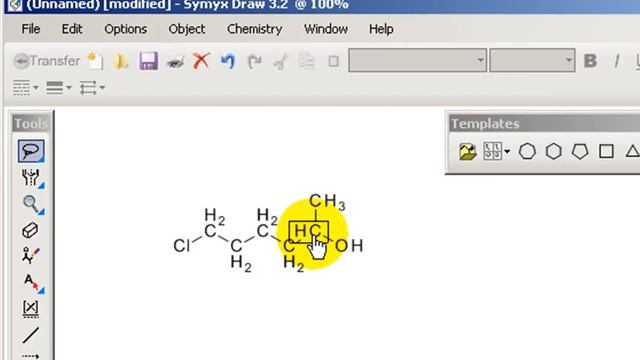Open the font name combo box
Screen dimensions: 640x360
(418, 60)
